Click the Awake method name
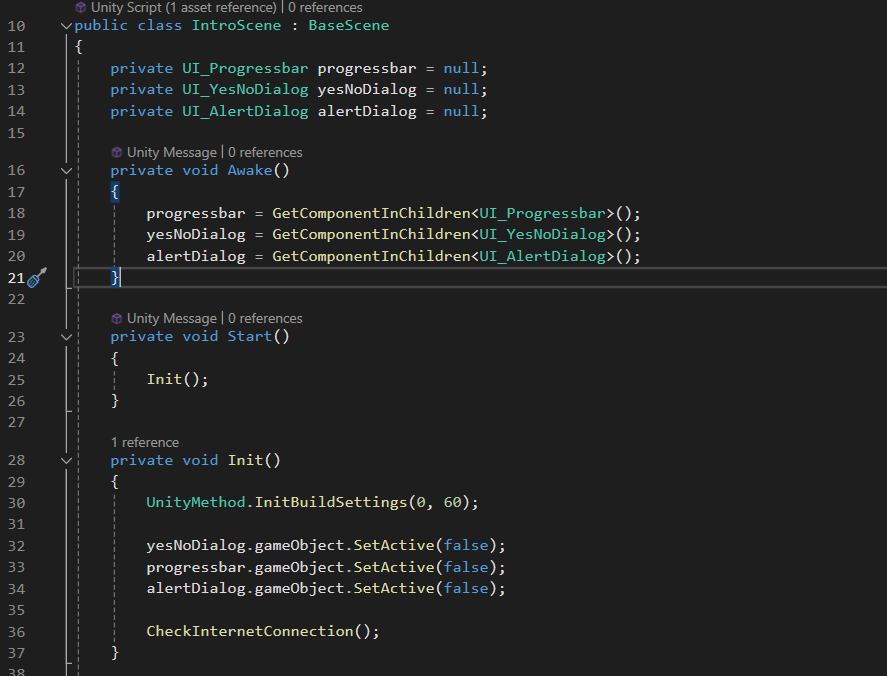This screenshot has width=887, height=676. coord(250,170)
